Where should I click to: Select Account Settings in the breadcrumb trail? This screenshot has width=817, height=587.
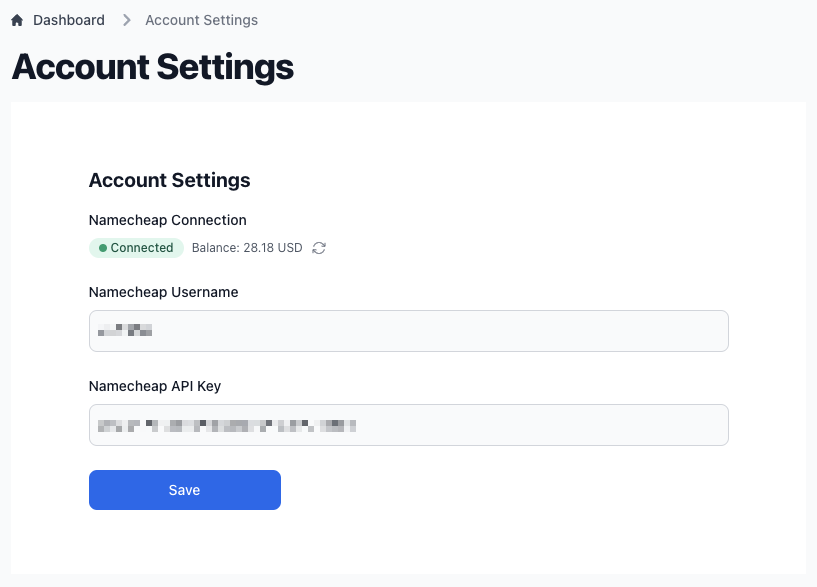(x=200, y=19)
